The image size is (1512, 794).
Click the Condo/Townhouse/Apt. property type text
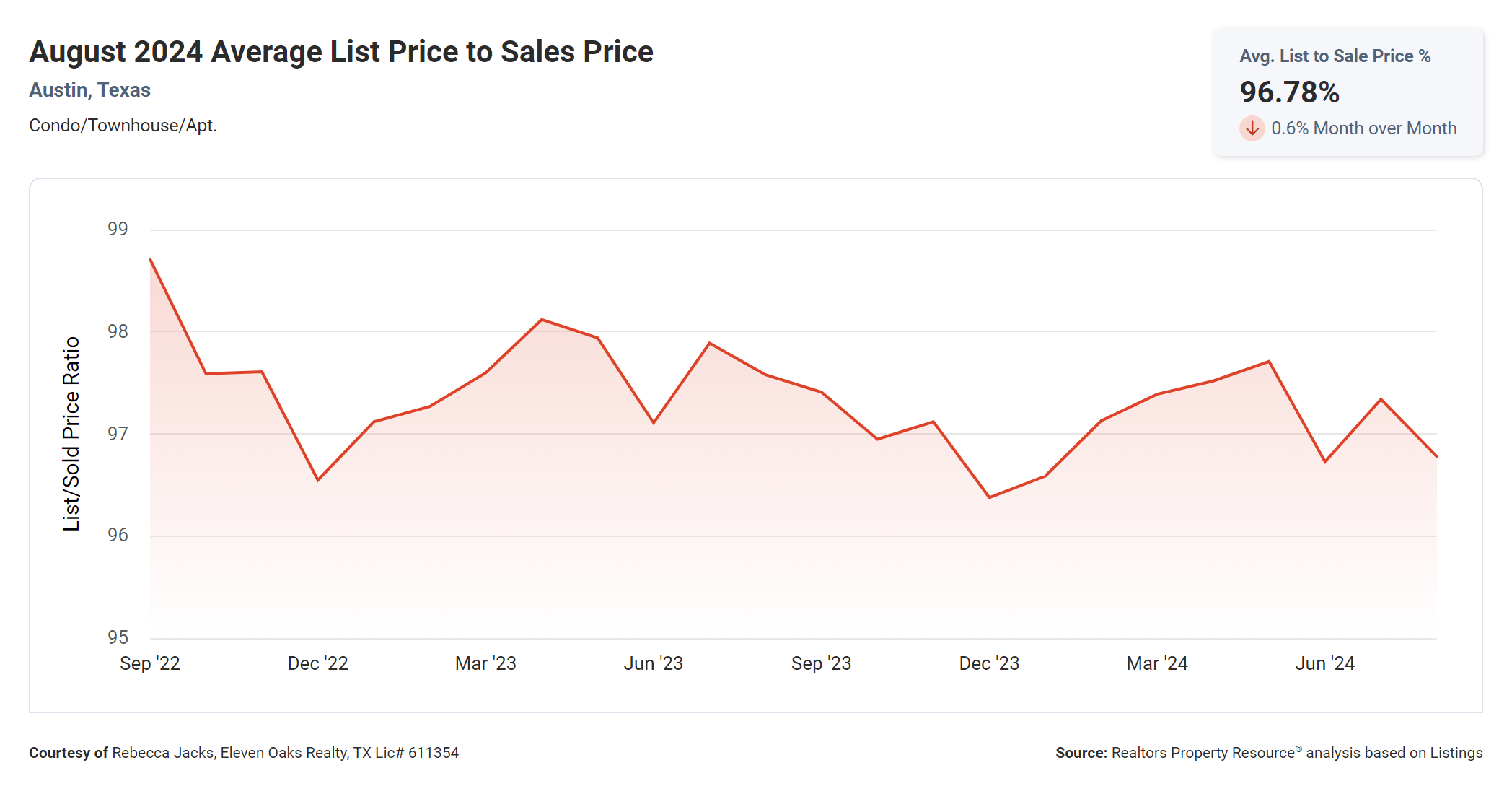pyautogui.click(x=123, y=126)
